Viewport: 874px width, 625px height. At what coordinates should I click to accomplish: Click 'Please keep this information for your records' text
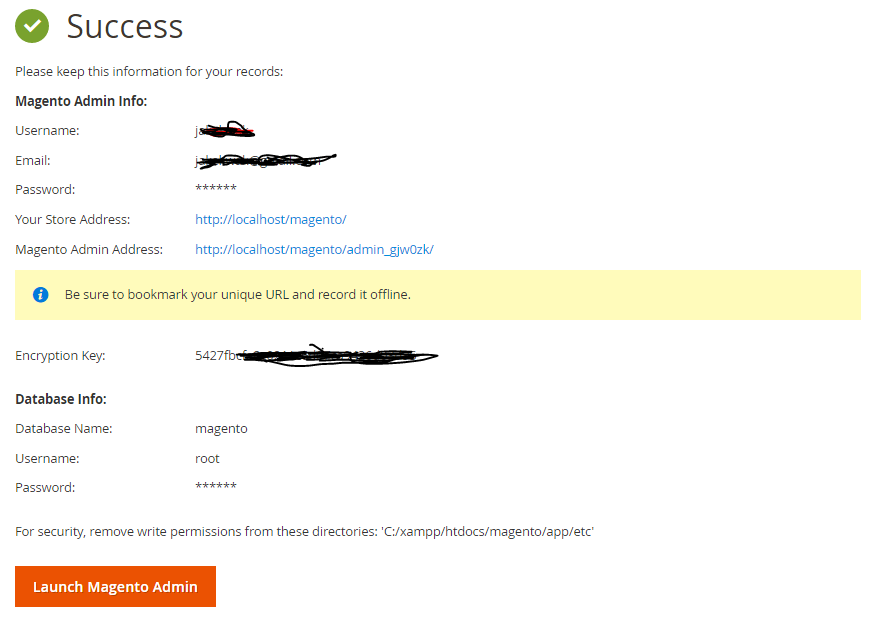point(149,72)
